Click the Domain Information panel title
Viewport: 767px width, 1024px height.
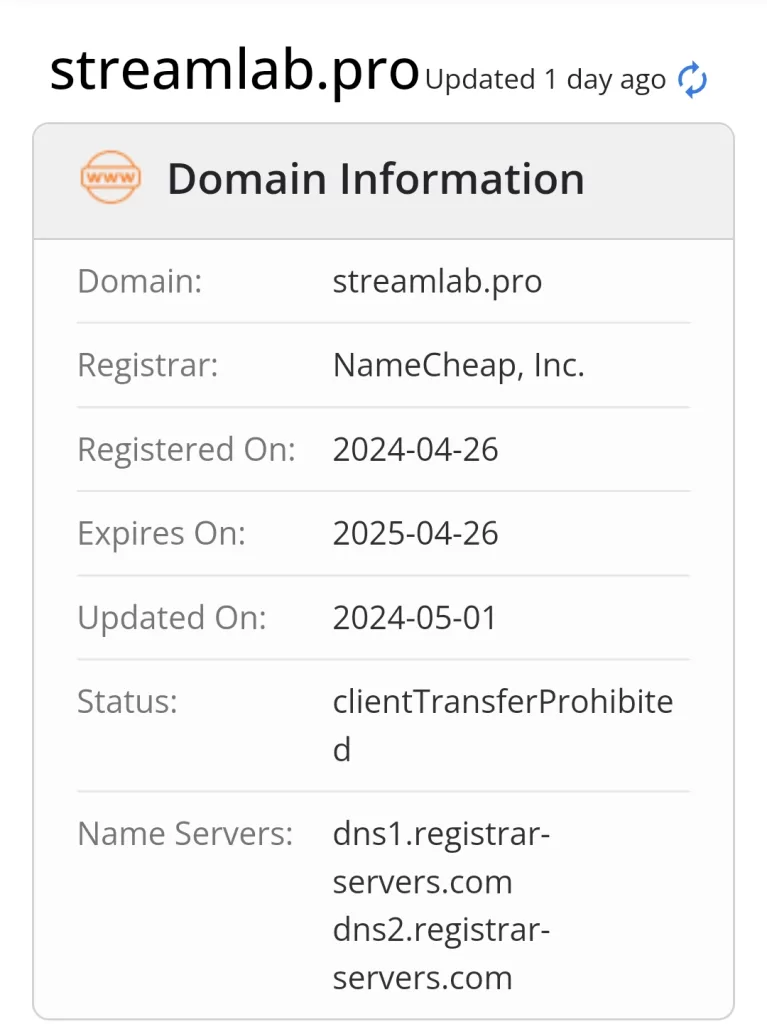click(x=375, y=179)
